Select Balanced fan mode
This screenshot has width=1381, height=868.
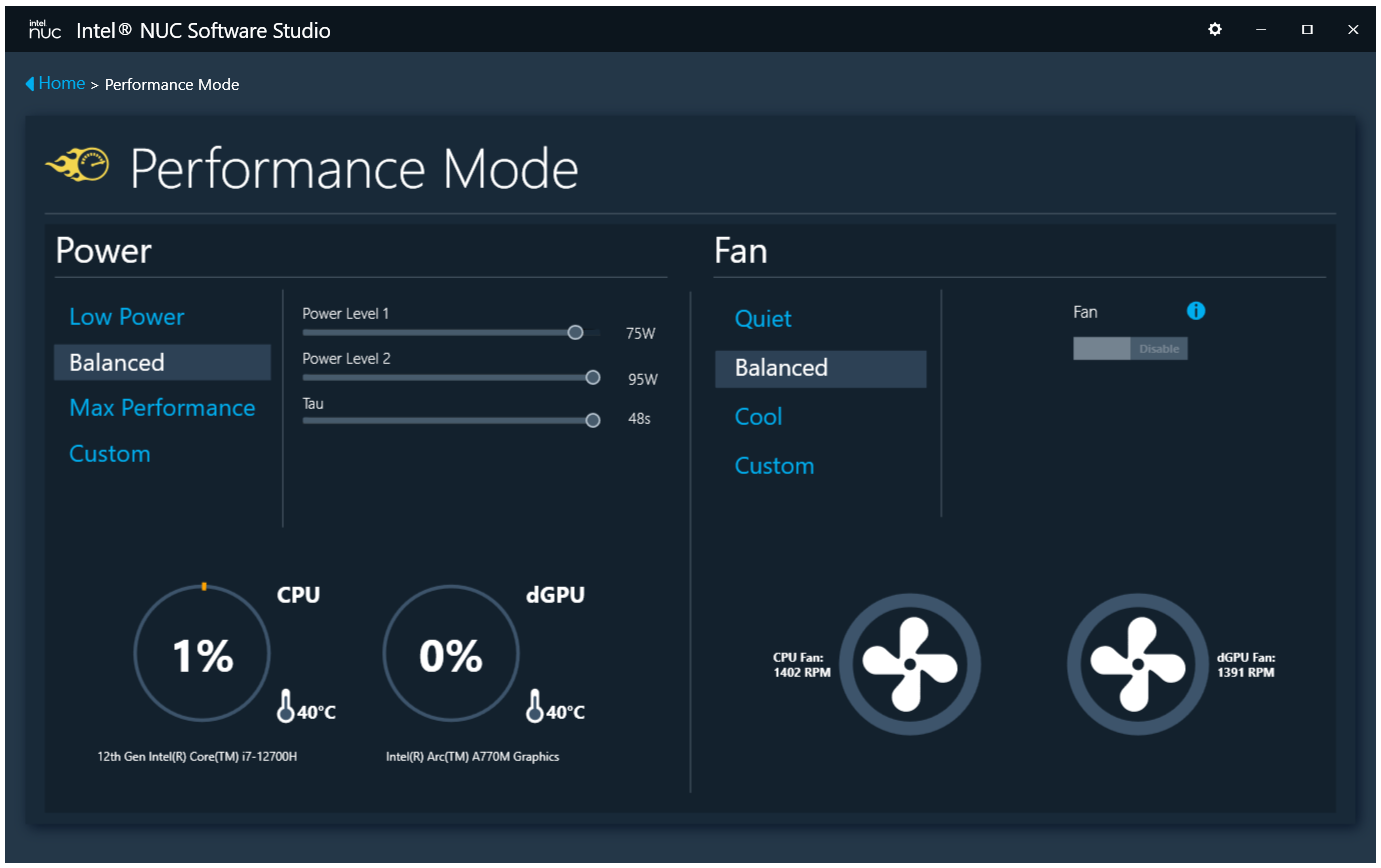[x=821, y=368]
